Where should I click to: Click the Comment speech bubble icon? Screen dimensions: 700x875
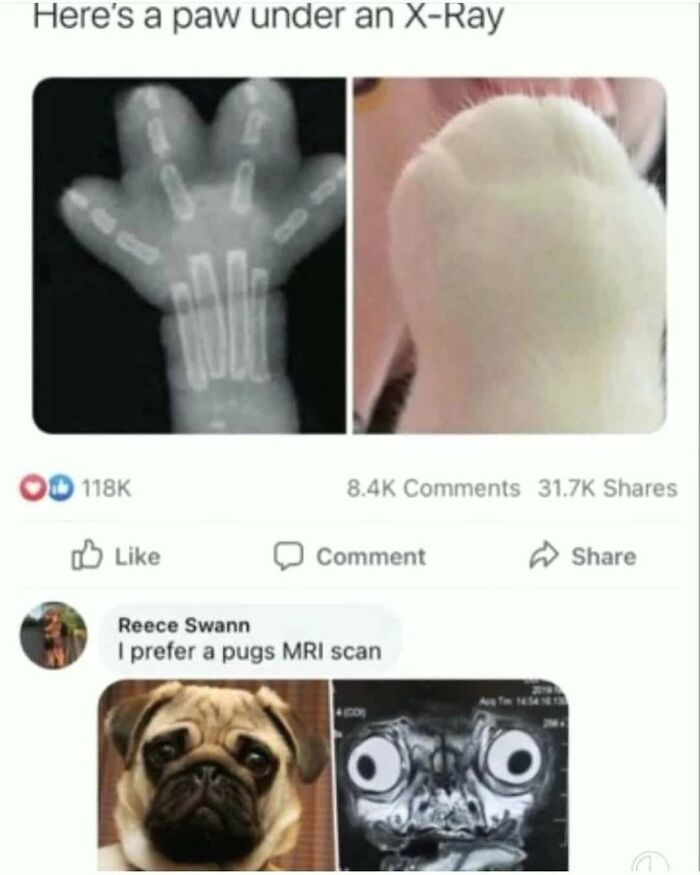(x=288, y=556)
